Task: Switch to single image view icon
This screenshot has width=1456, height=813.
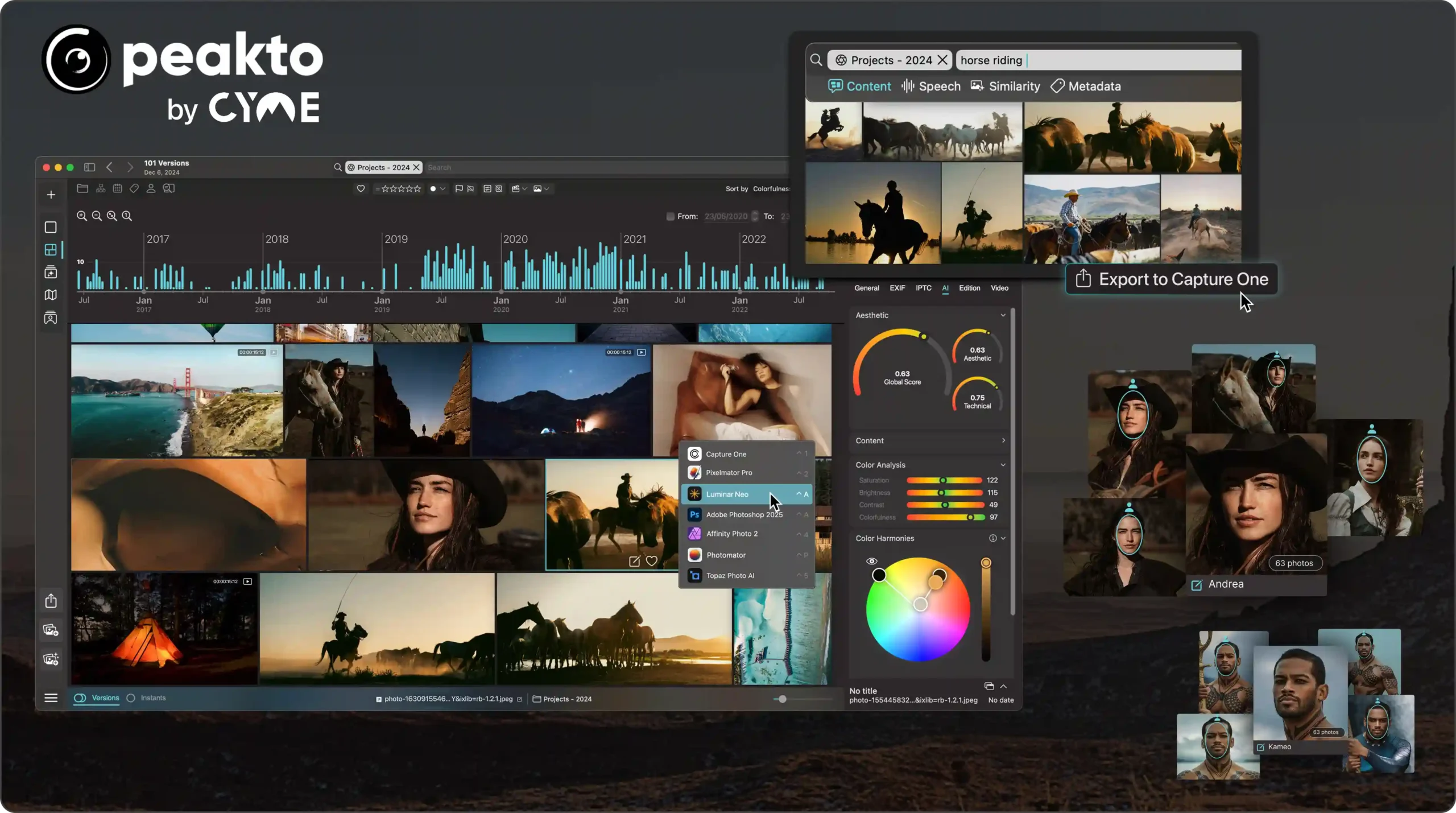Action: pos(51,228)
